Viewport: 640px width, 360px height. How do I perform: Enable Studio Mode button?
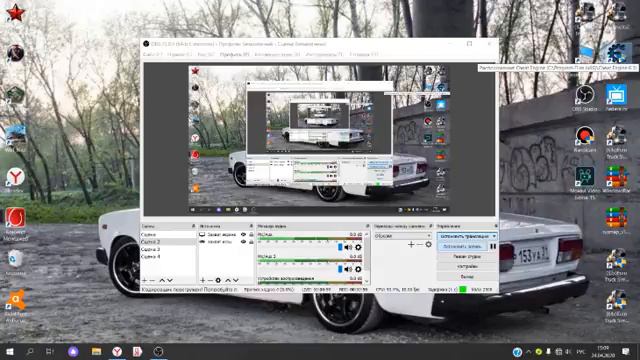[x=467, y=257]
